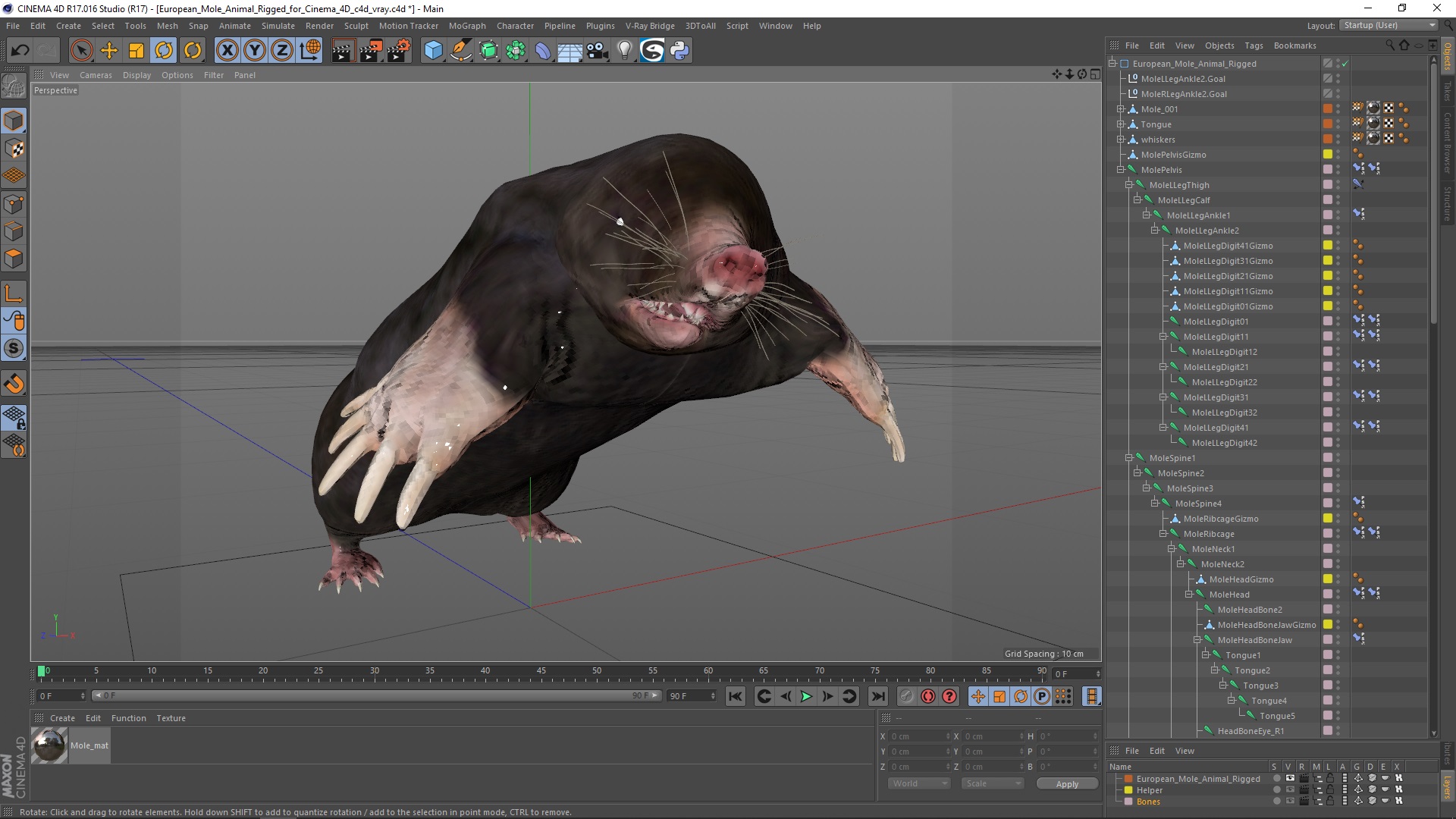The width and height of the screenshot is (1456, 819).
Task: Go to start of animation
Action: (x=736, y=696)
